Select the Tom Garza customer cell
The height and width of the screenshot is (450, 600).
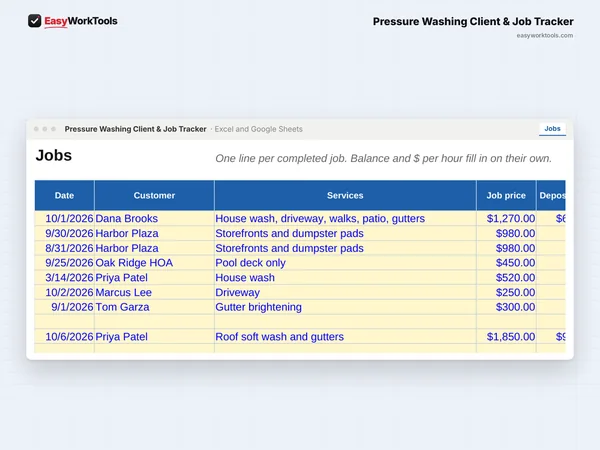[x=154, y=307]
